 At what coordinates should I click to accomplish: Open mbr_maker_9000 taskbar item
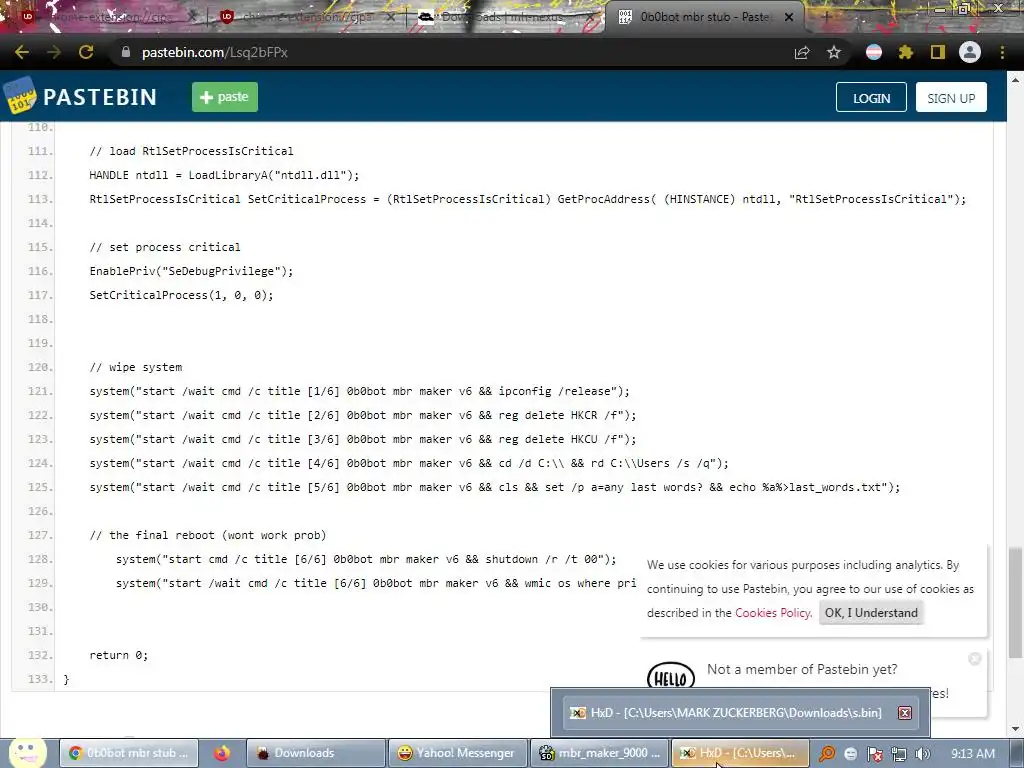click(600, 753)
